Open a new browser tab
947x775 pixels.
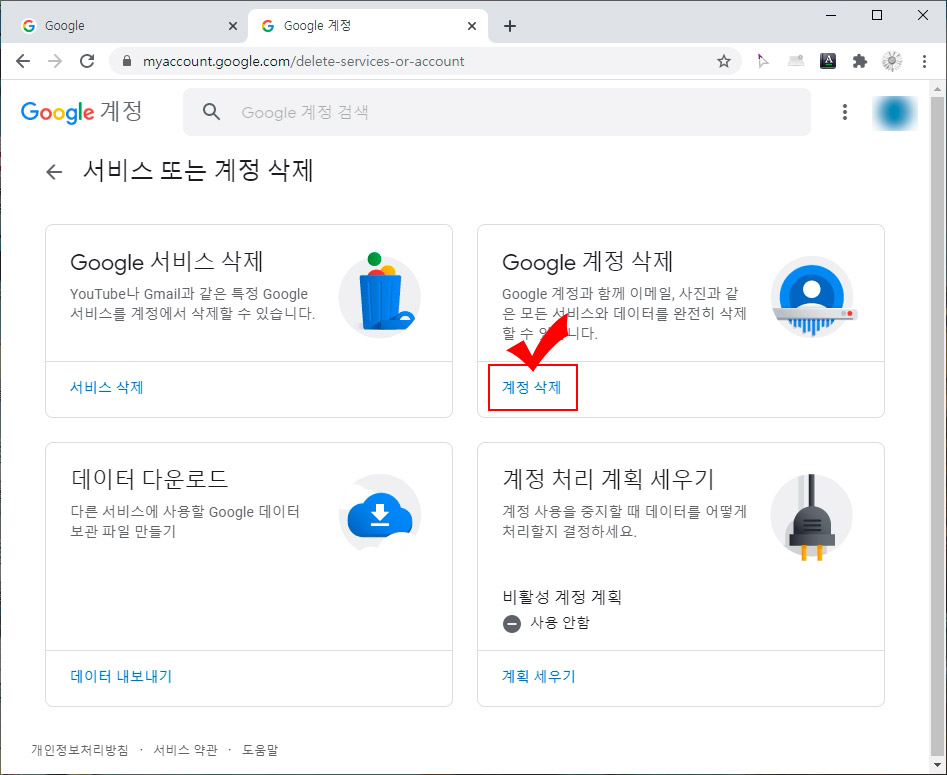click(x=510, y=26)
